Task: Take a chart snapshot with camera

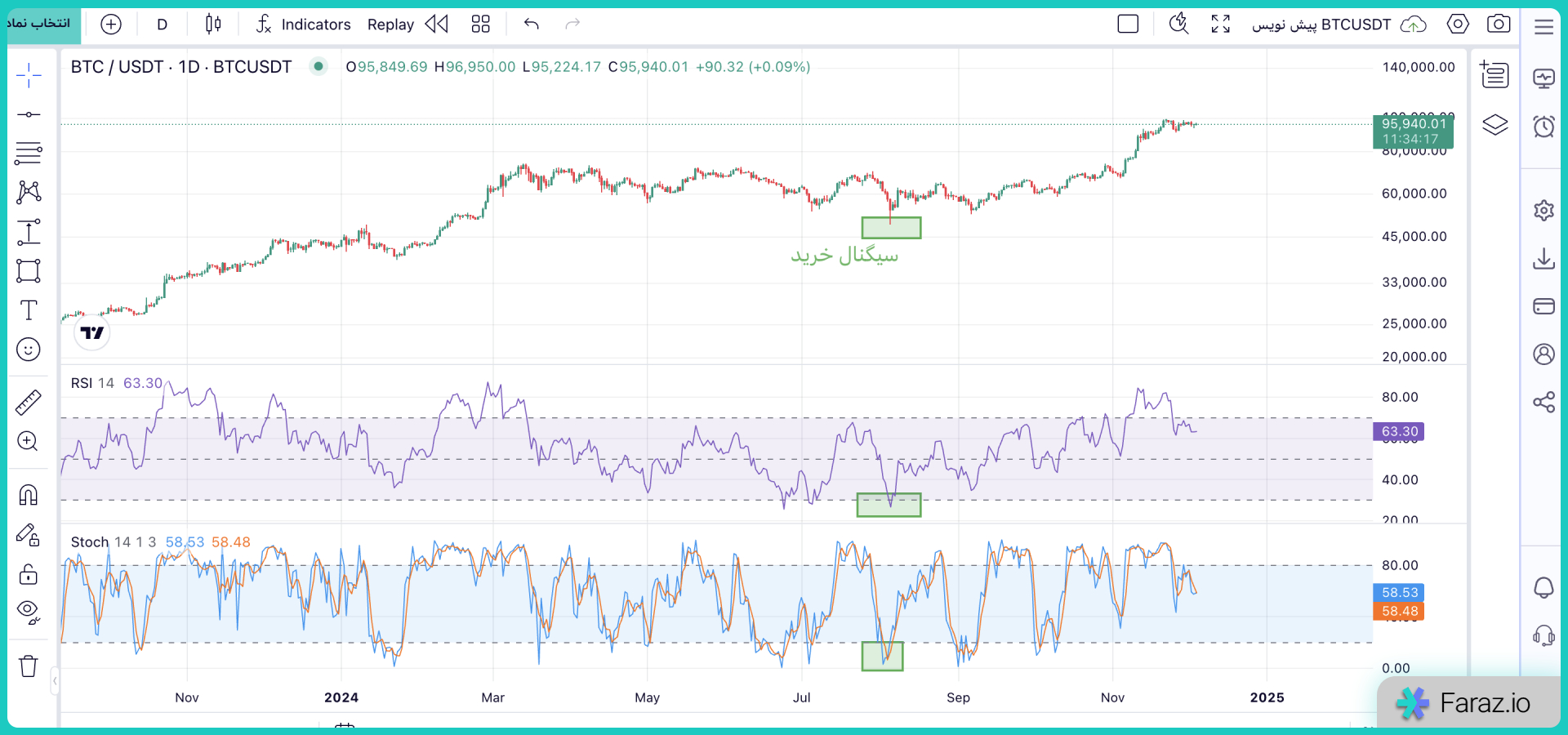Action: pyautogui.click(x=1499, y=24)
